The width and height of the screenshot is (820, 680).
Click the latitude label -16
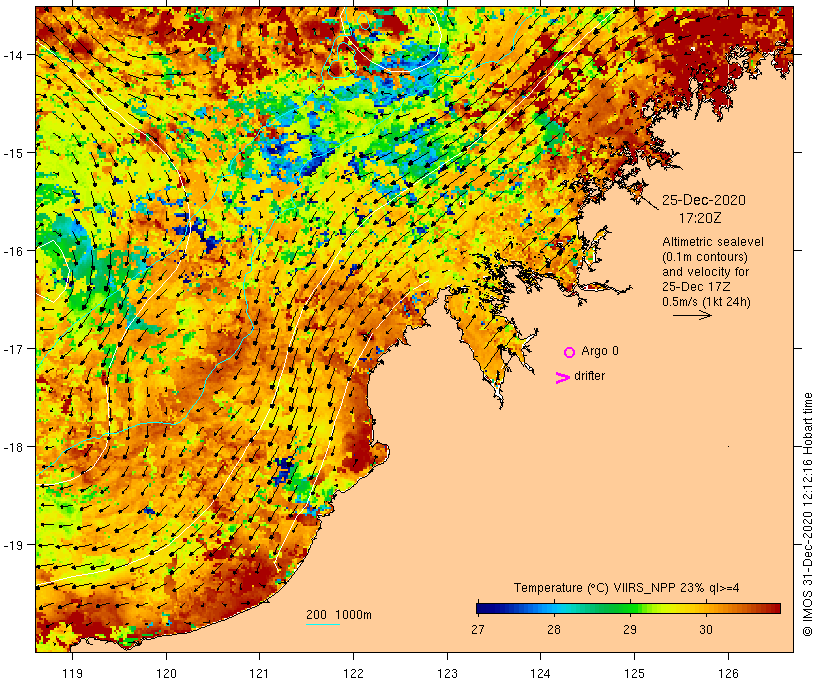click(x=13, y=251)
